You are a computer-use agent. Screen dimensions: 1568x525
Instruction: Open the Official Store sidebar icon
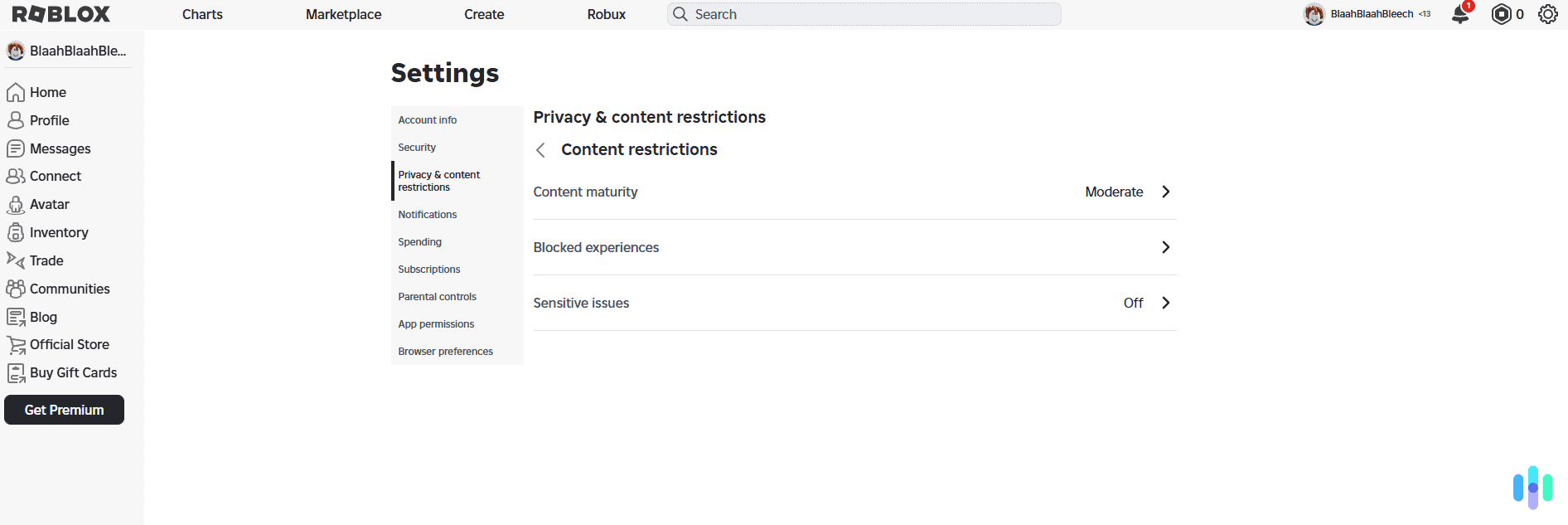pyautogui.click(x=16, y=344)
